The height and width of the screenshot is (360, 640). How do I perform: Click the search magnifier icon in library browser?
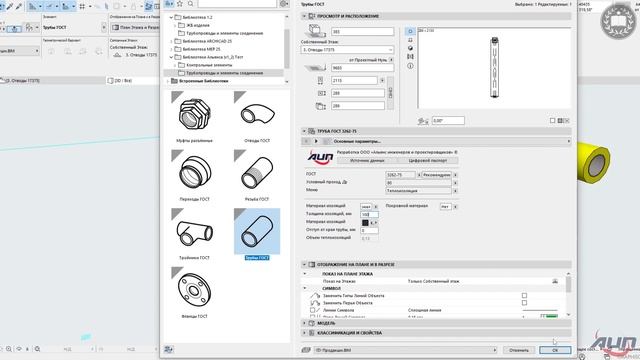191,4
